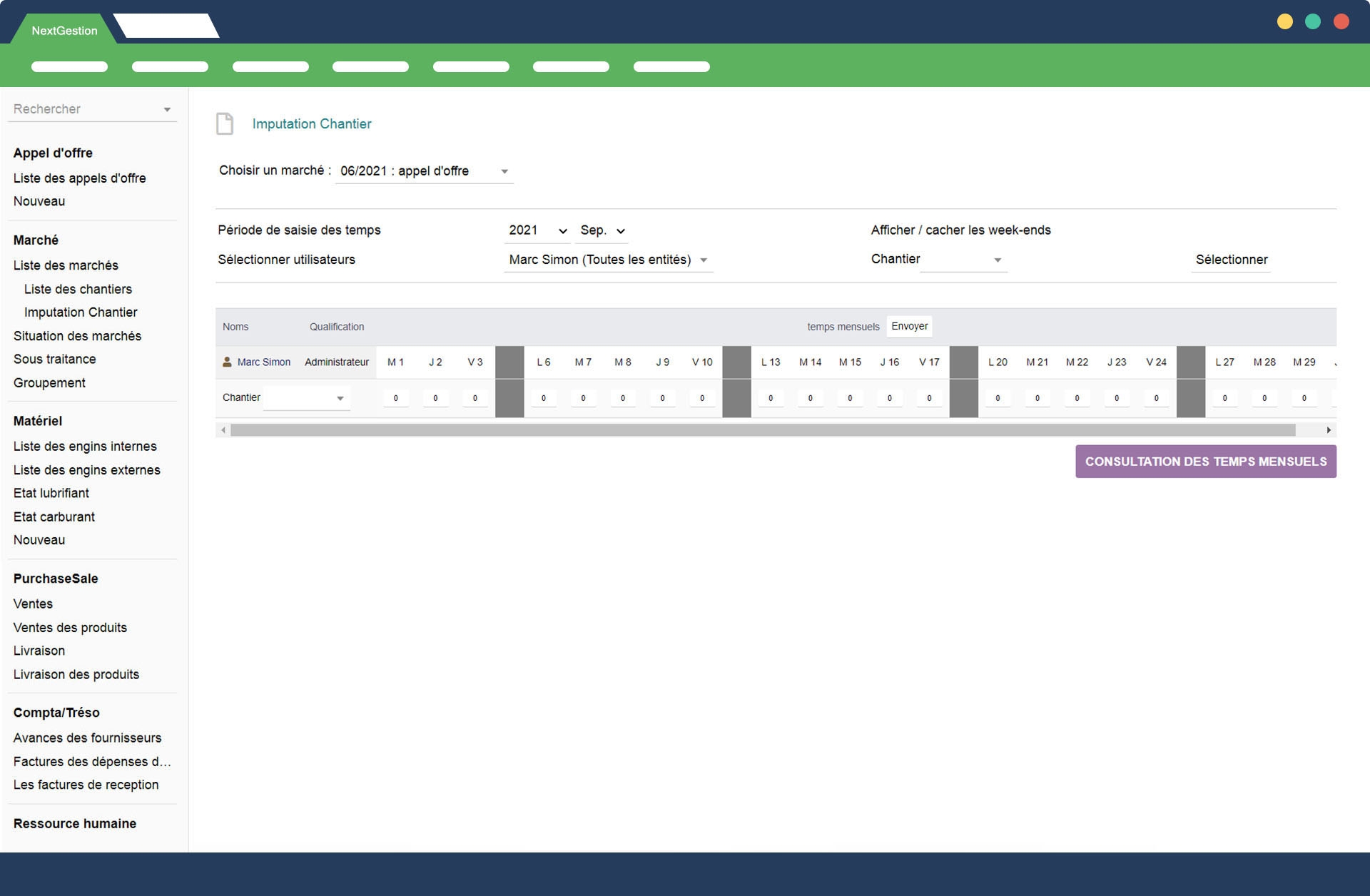Click the user icon next to Marc Simon
This screenshot has width=1370, height=896.
click(x=227, y=362)
